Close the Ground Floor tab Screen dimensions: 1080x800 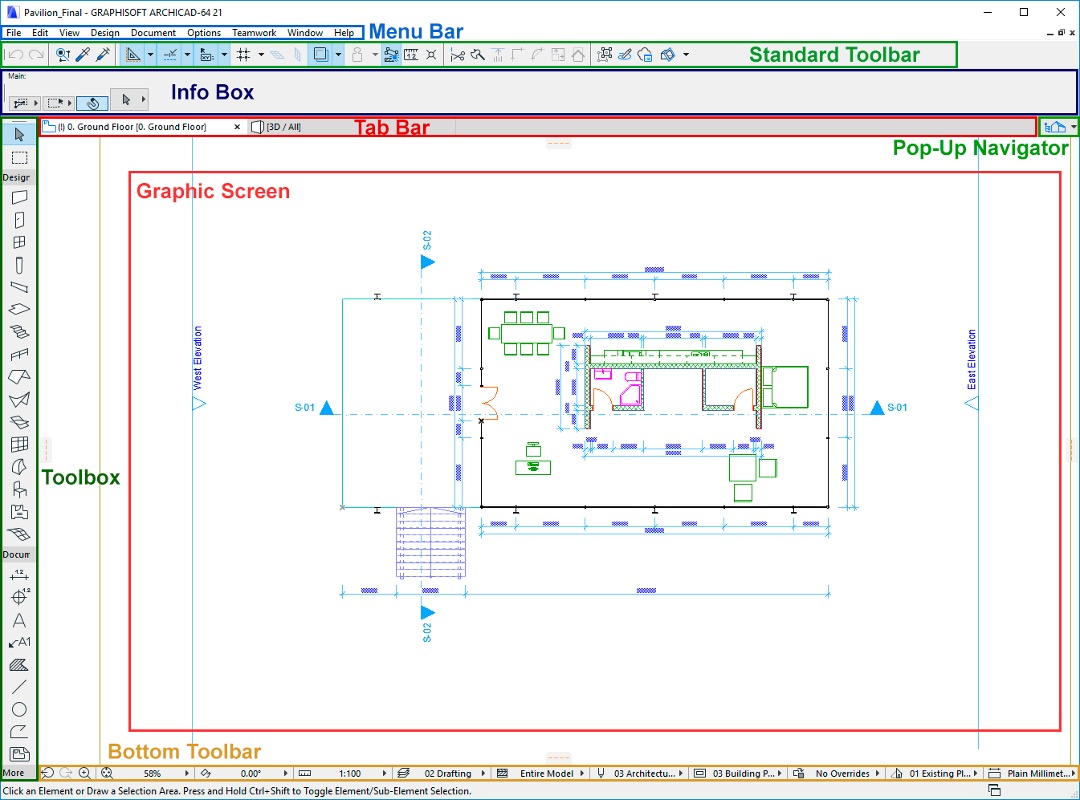pyautogui.click(x=237, y=127)
